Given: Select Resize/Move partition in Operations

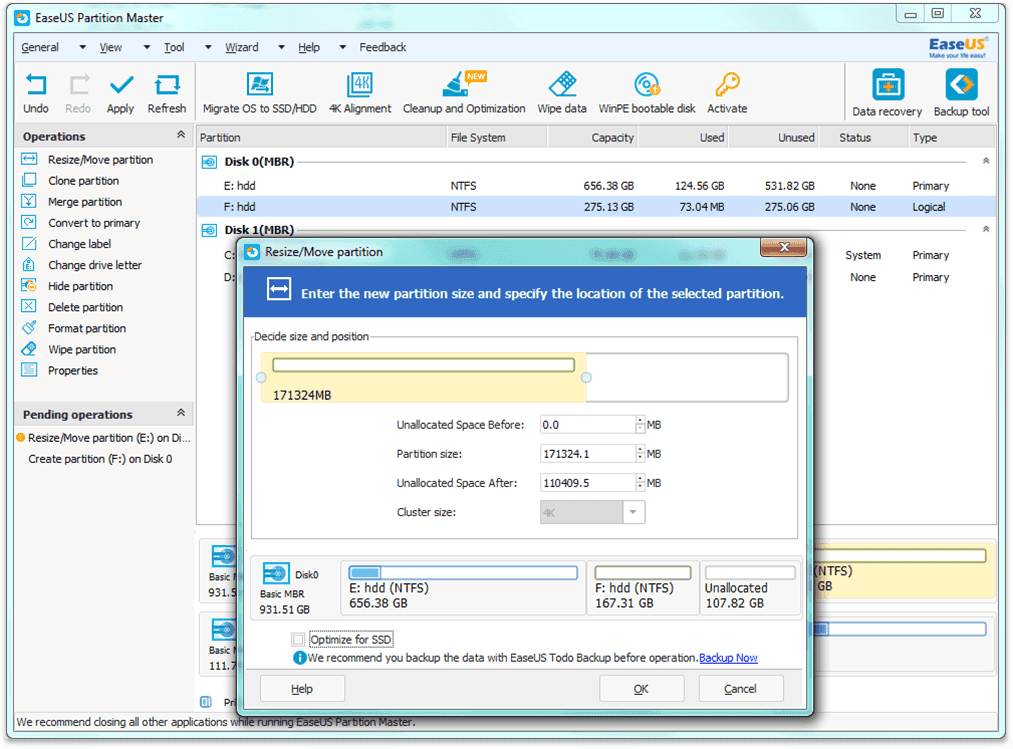Looking at the screenshot, I should [100, 160].
